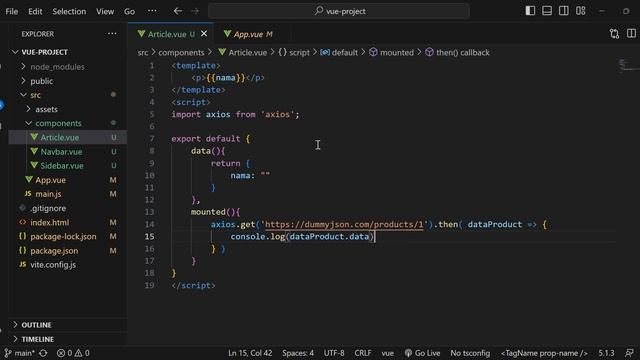Open Explorer views and more actions
The width and height of the screenshot is (640, 360).
pyautogui.click(x=112, y=34)
